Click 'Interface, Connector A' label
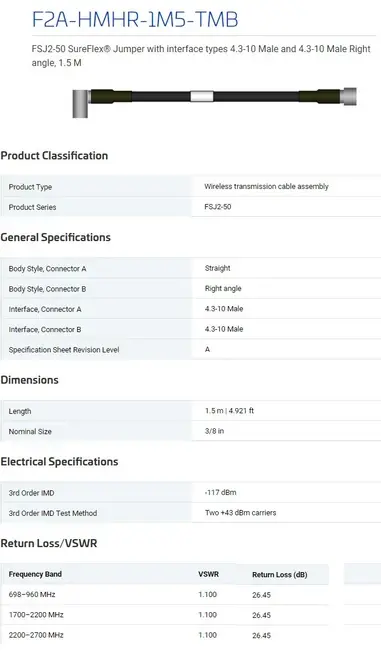Viewport: 381px width, 659px height. [45, 309]
